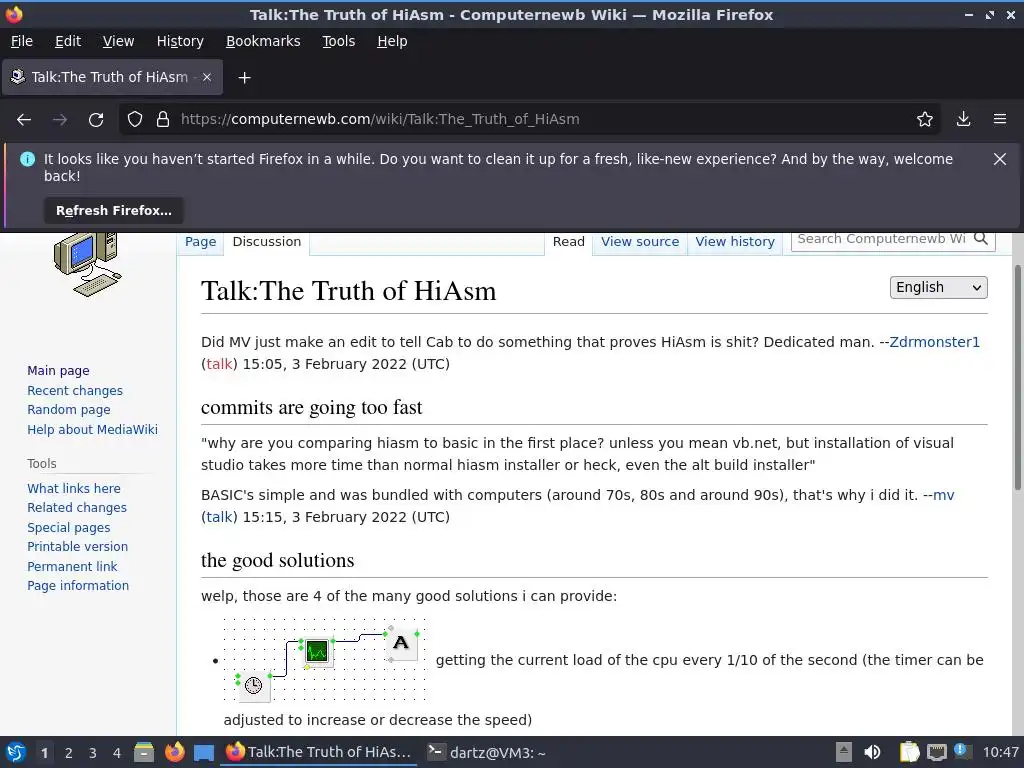The height and width of the screenshot is (768, 1024).
Task: Open Zdrmonster1's red talk link
Action: point(219,364)
